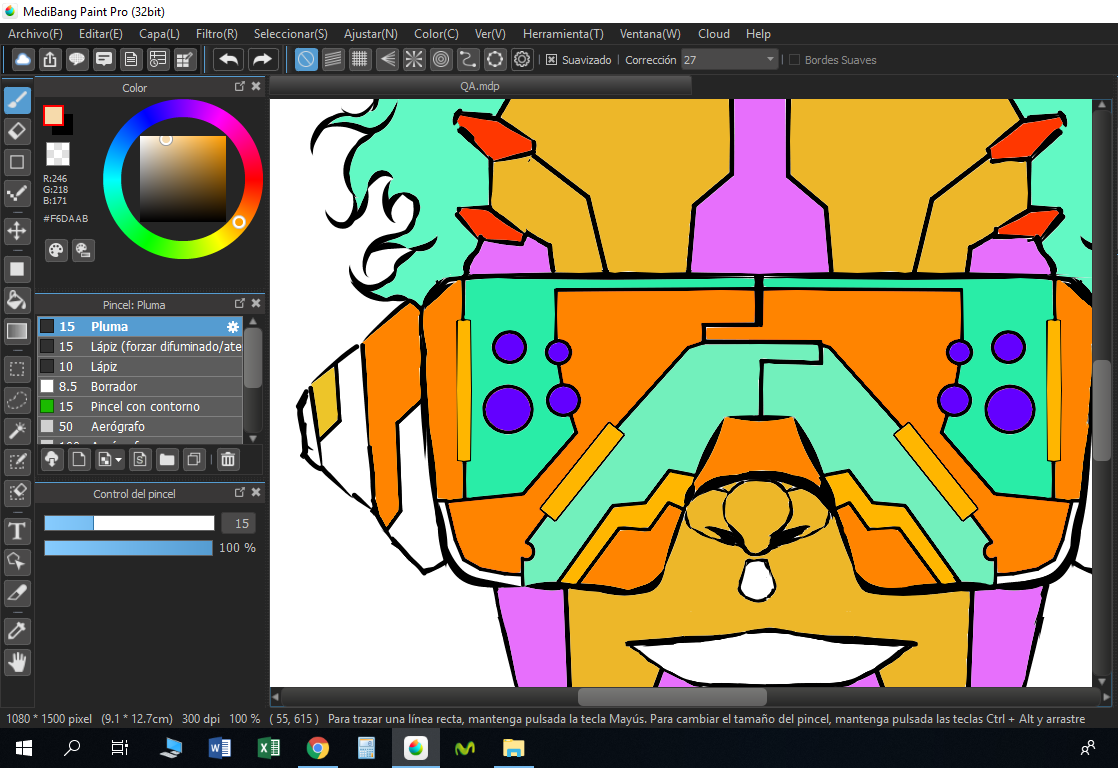Open Chrome from the taskbar
Viewport: 1118px width, 768px height.
318,748
